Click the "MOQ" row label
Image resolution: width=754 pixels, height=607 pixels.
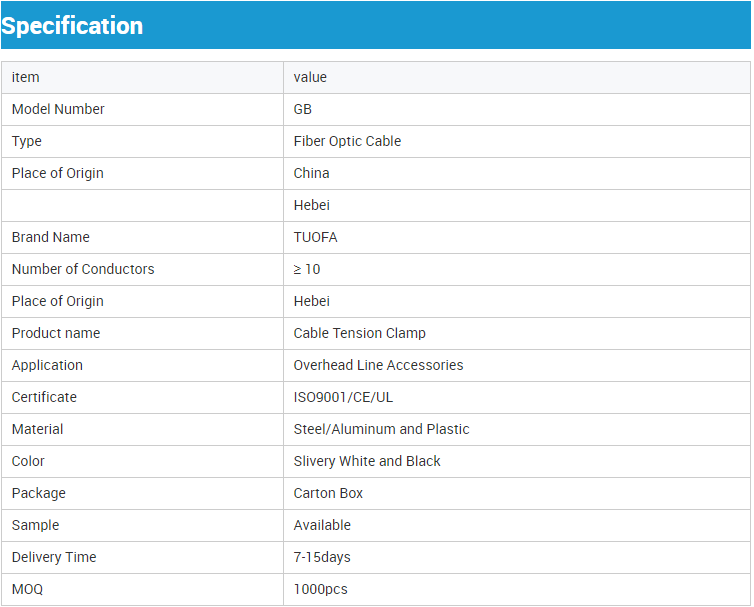coord(28,589)
